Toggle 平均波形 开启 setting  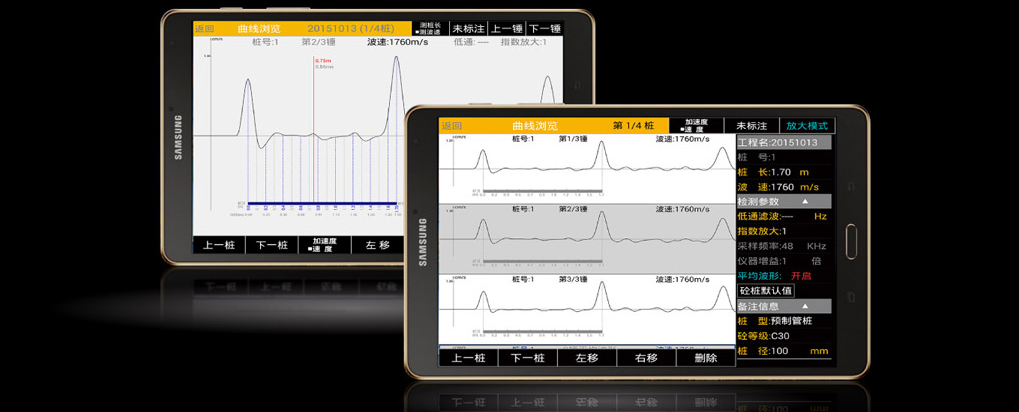coord(784,276)
